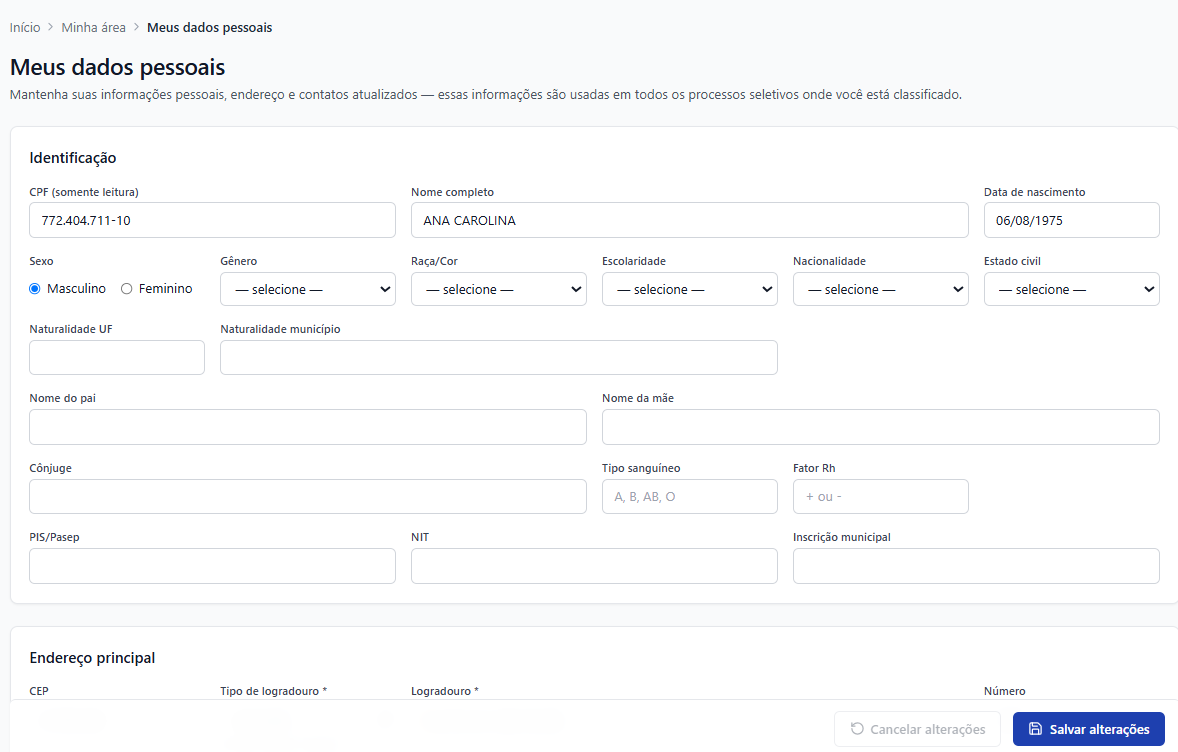
Task: Go to Início in the breadcrumb
Action: 25,28
